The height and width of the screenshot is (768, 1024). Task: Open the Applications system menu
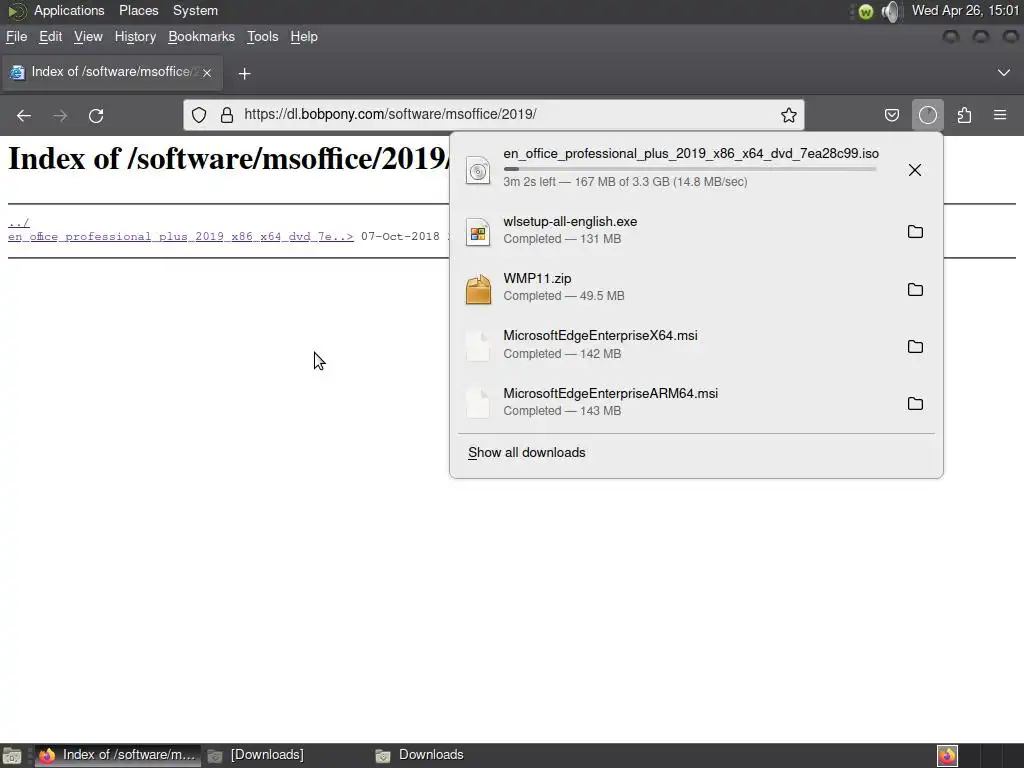point(69,10)
